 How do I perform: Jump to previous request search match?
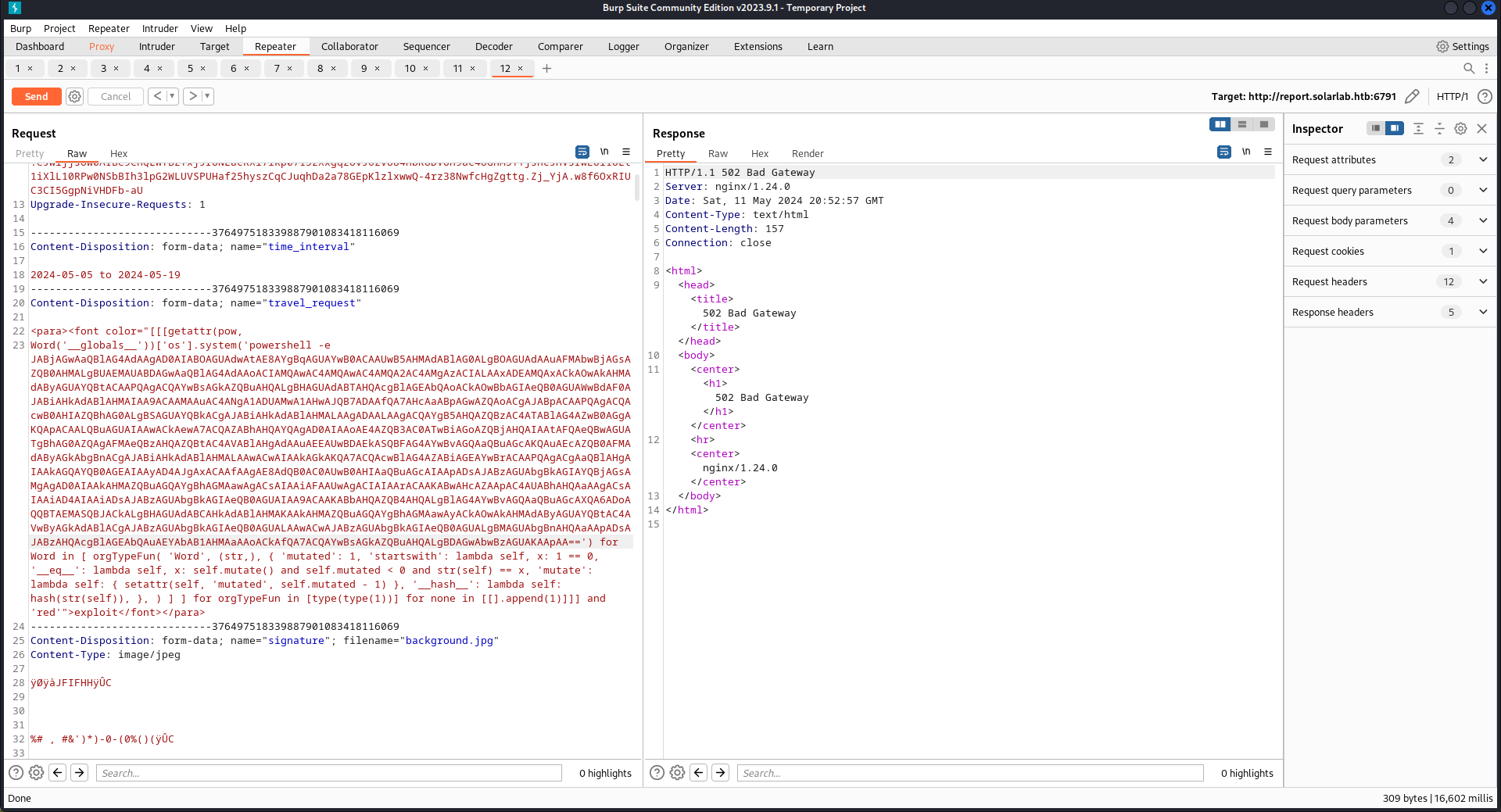[58, 773]
